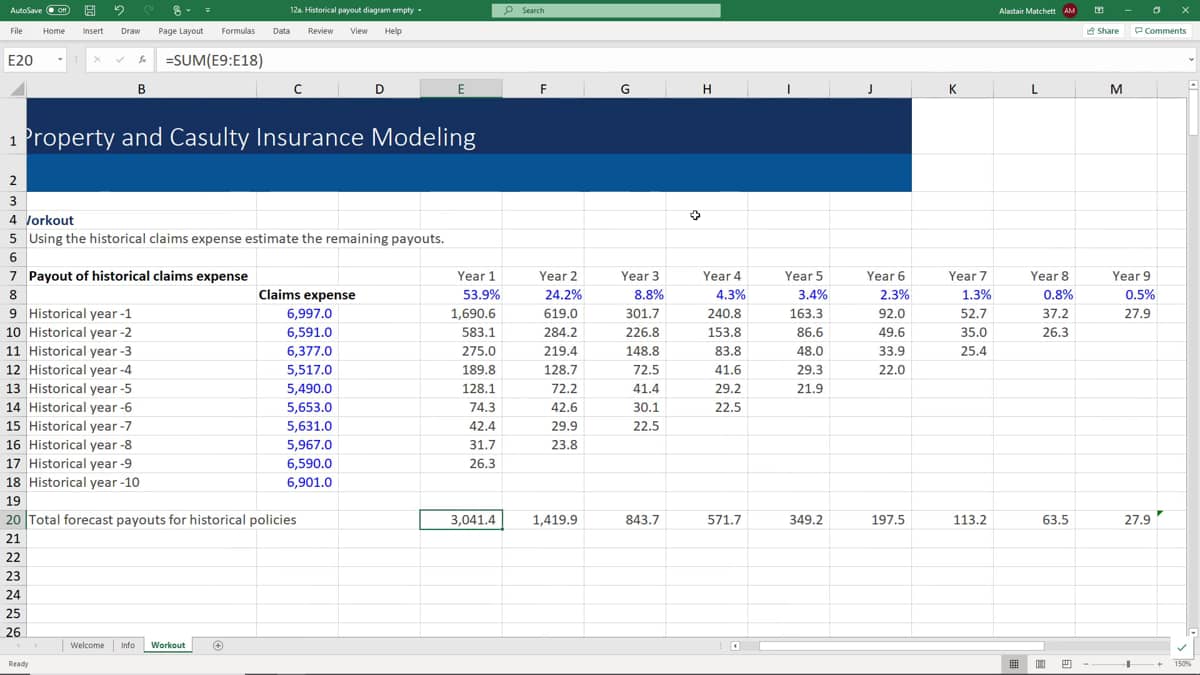
Task: Open the Insert ribbon tab
Action: pyautogui.click(x=93, y=31)
